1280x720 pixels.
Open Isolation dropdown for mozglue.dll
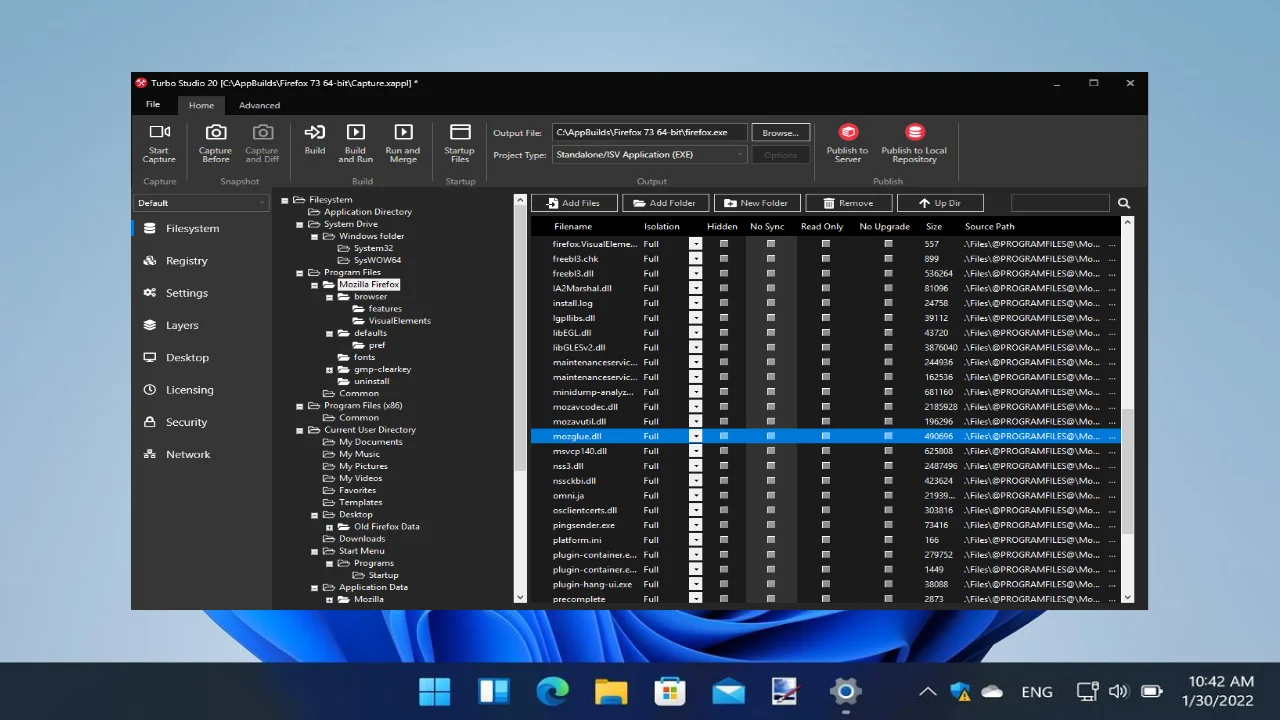point(696,436)
